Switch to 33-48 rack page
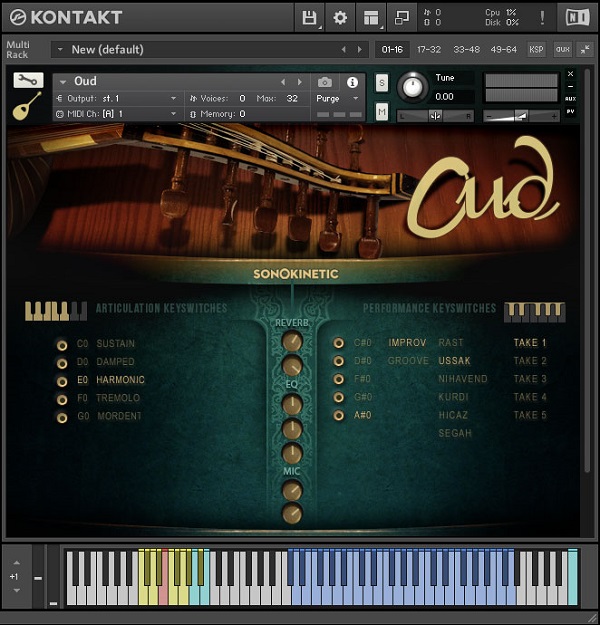This screenshot has height=625, width=600. coord(466,49)
